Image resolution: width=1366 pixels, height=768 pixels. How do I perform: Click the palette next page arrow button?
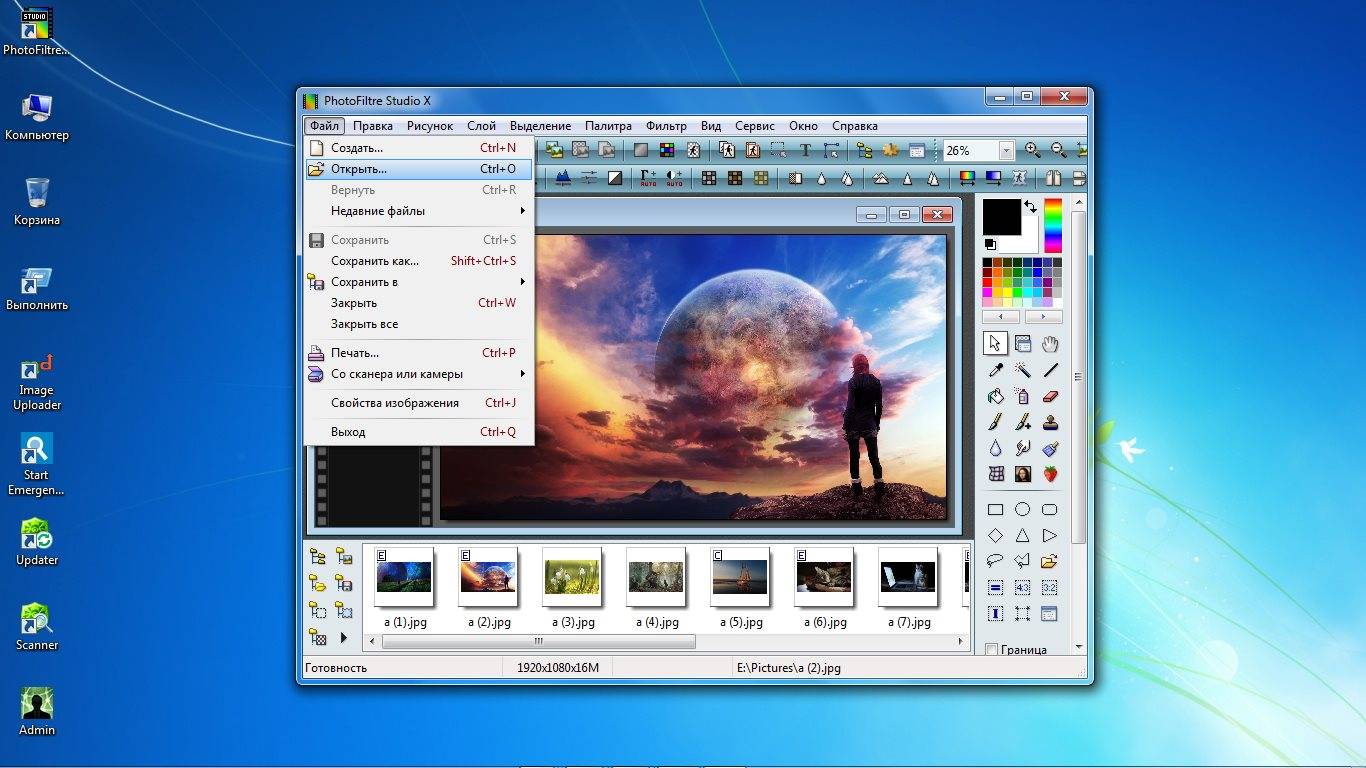[x=1042, y=316]
